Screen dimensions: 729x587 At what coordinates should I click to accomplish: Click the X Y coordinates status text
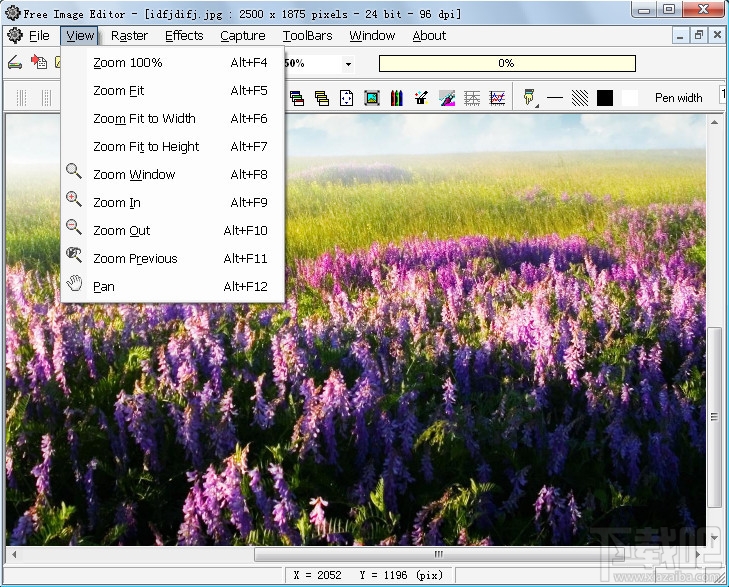pyautogui.click(x=367, y=575)
